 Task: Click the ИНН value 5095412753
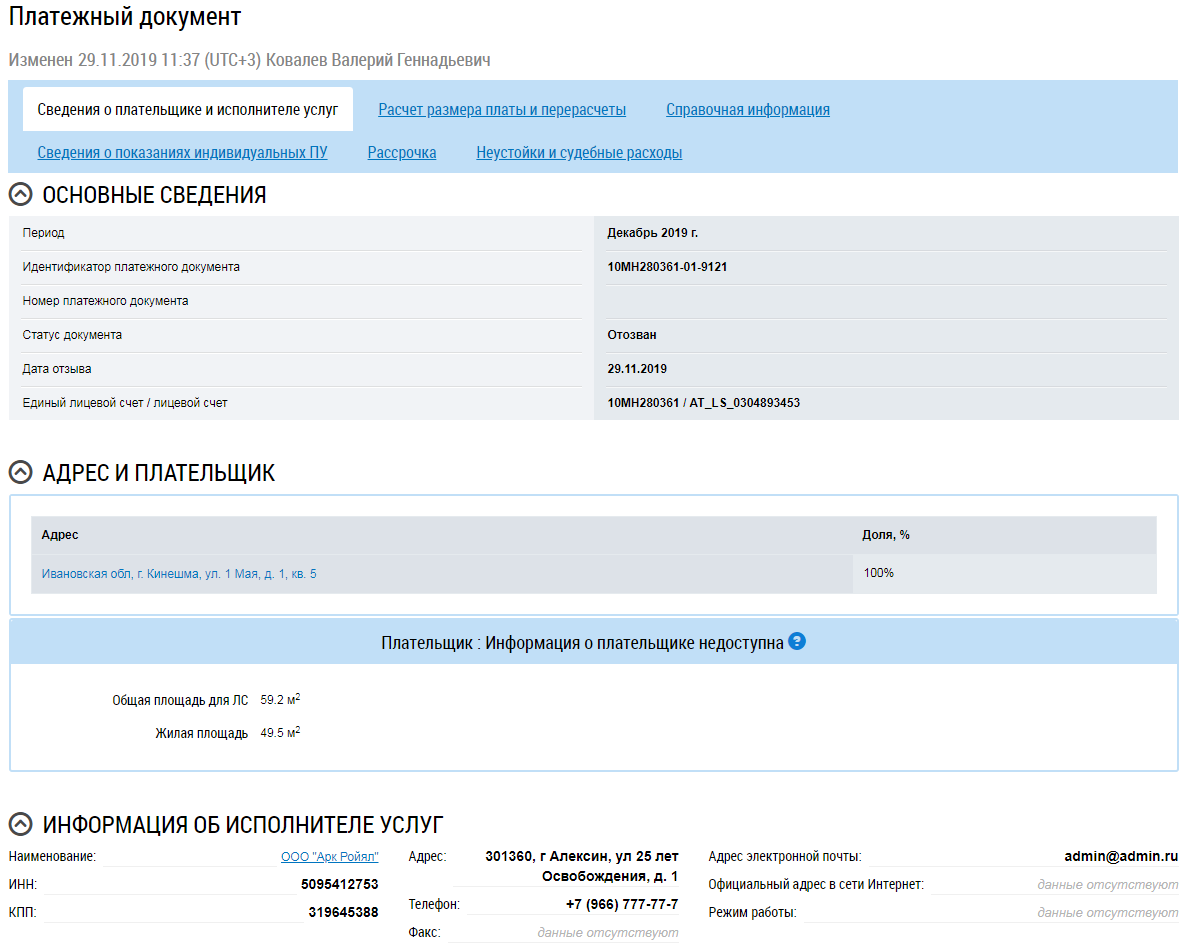click(x=339, y=885)
